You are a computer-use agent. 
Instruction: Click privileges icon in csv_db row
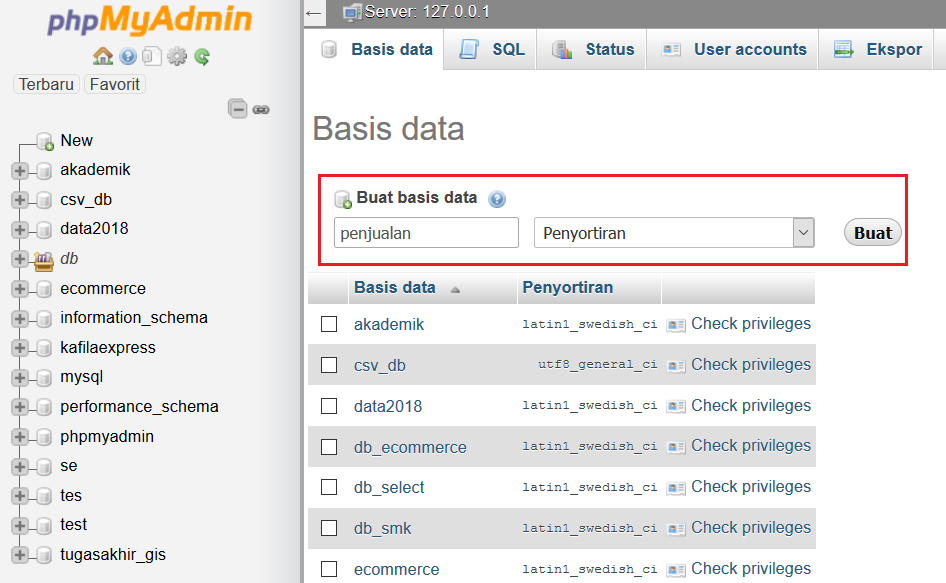[676, 366]
